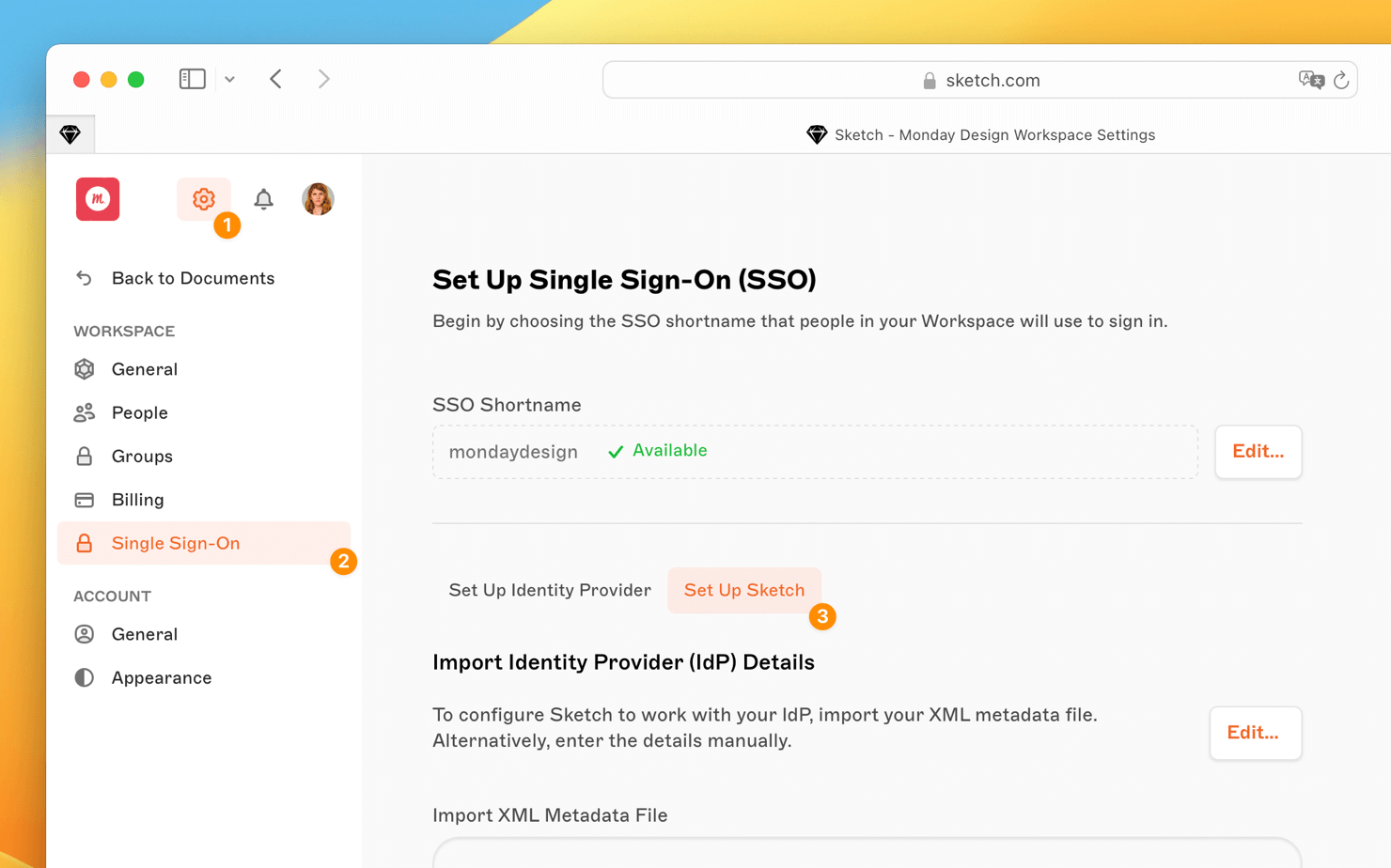This screenshot has width=1391, height=868.
Task: Click the People sidebar icon
Action: 85,412
